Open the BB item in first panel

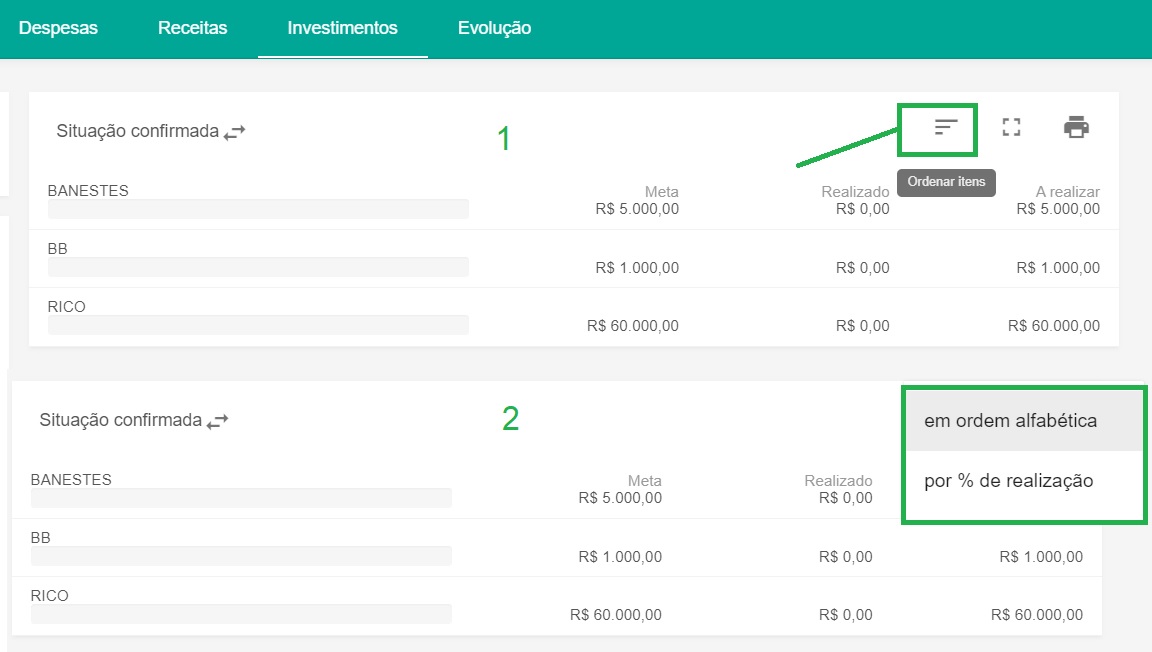point(58,249)
